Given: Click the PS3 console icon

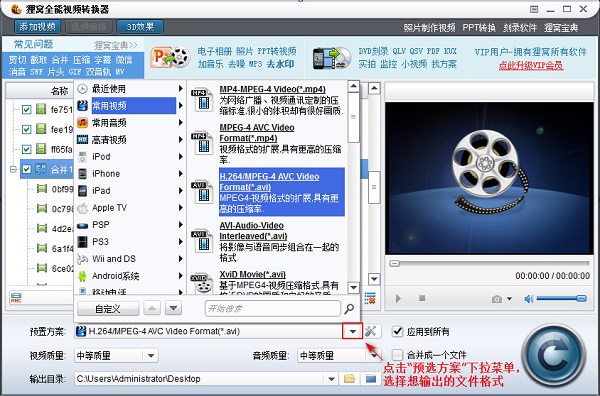Looking at the screenshot, I should [82, 242].
